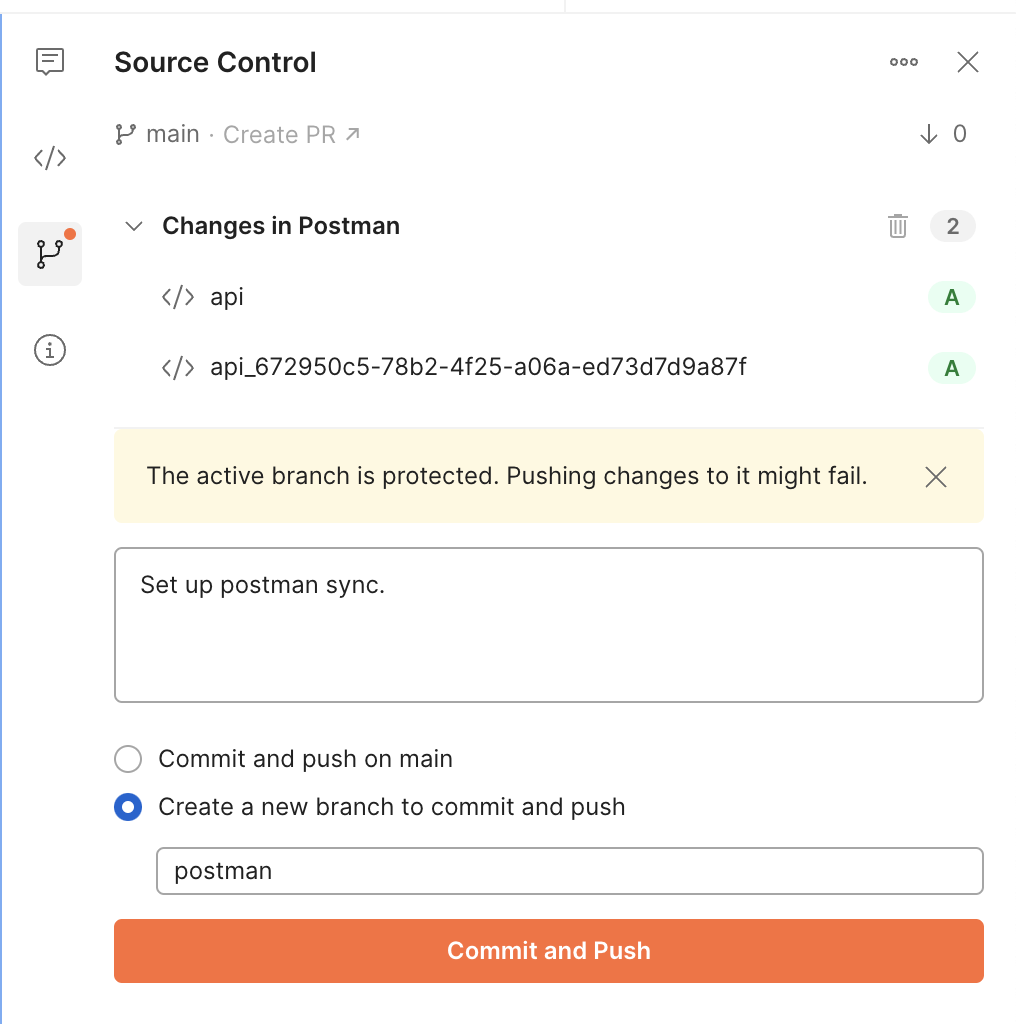Click the changes count badge showing 2
The width and height of the screenshot is (1016, 1024).
pyautogui.click(x=951, y=226)
